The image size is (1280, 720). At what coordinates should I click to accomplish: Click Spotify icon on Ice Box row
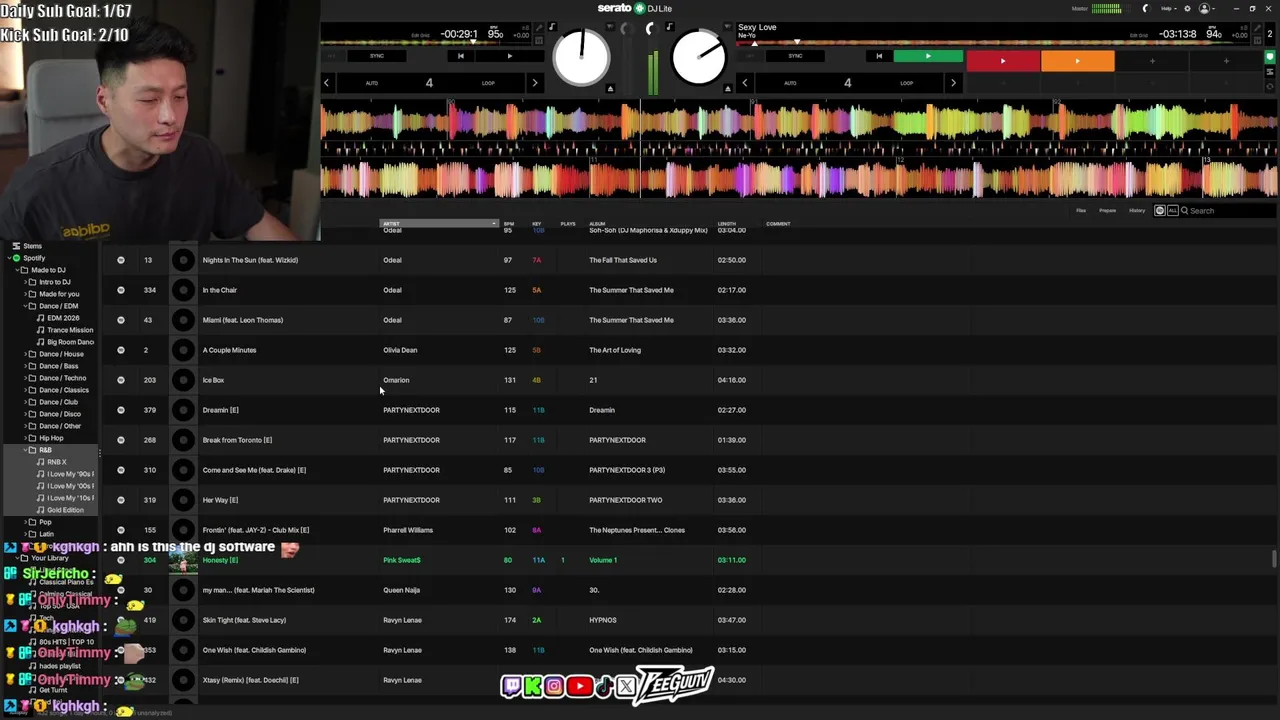tap(121, 380)
